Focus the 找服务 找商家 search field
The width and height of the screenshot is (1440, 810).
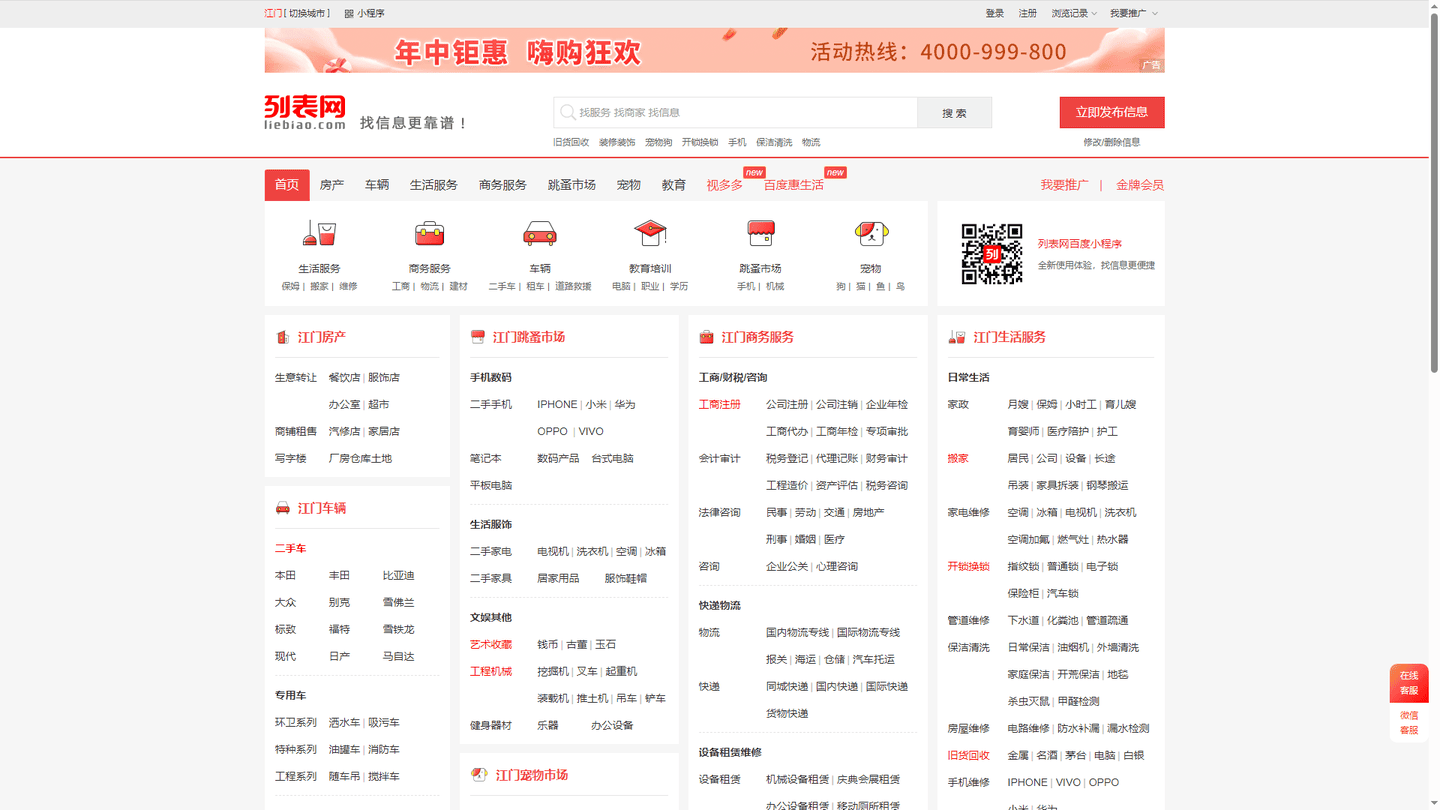(x=736, y=112)
